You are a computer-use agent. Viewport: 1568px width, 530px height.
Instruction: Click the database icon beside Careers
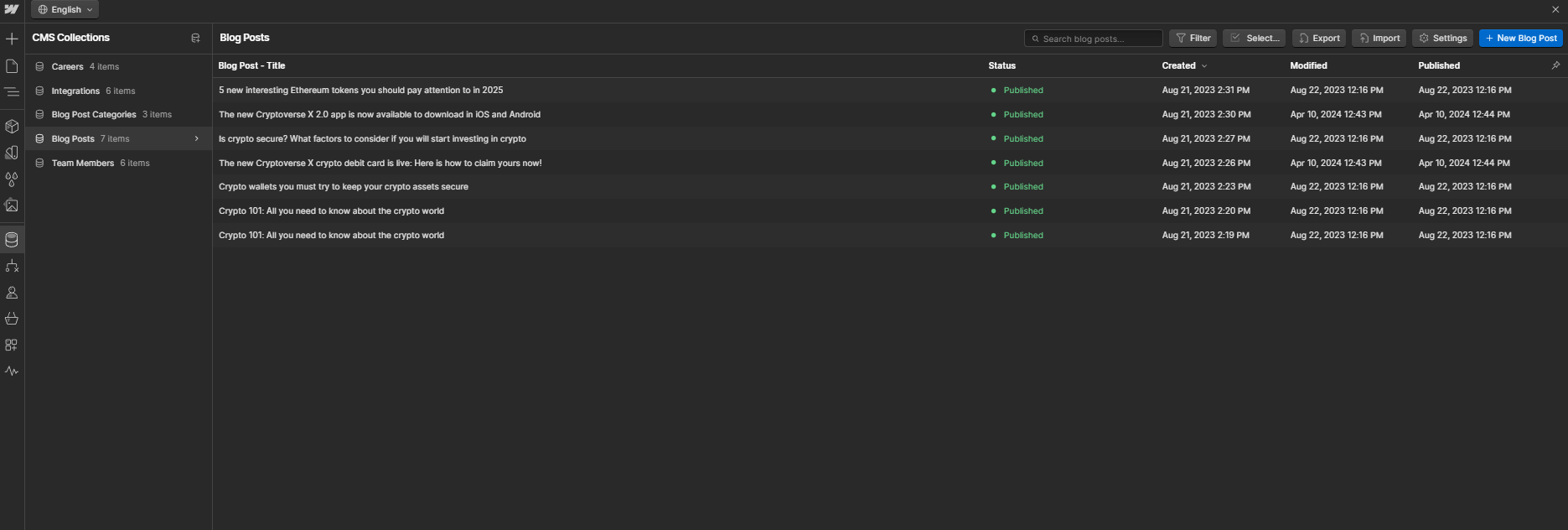(x=39, y=66)
